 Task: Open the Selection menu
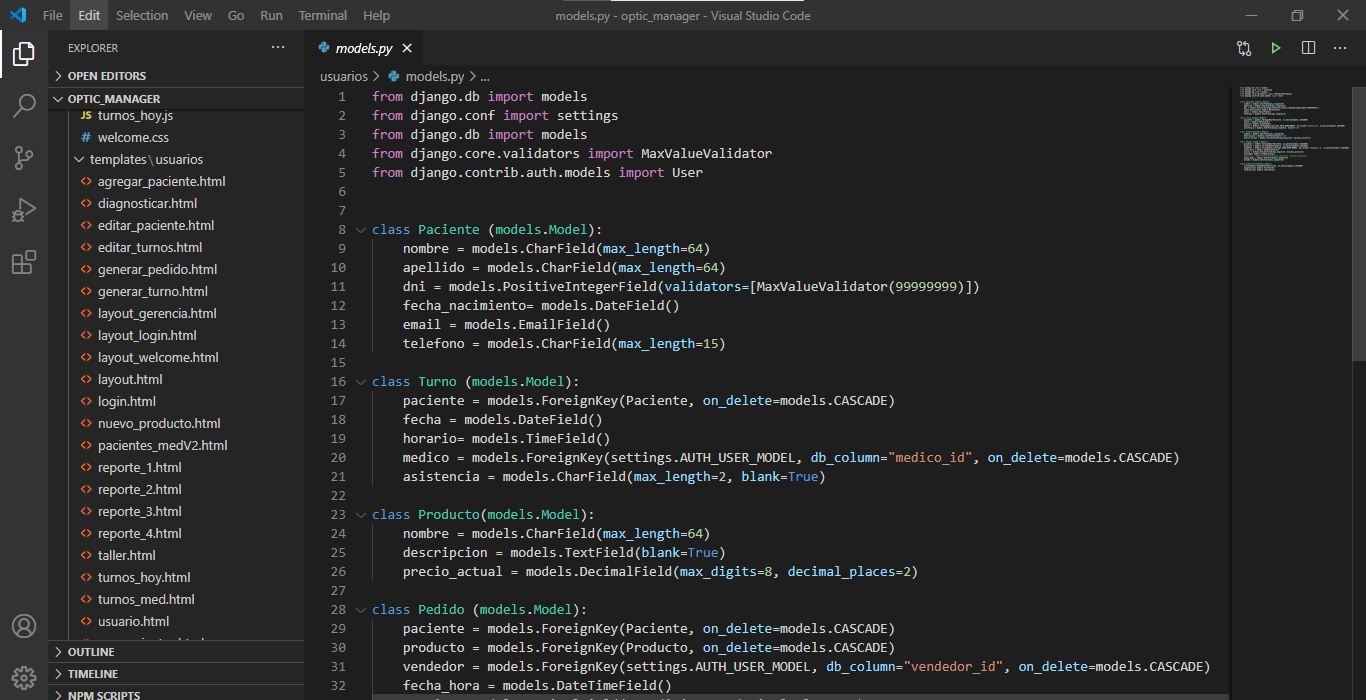click(x=142, y=15)
